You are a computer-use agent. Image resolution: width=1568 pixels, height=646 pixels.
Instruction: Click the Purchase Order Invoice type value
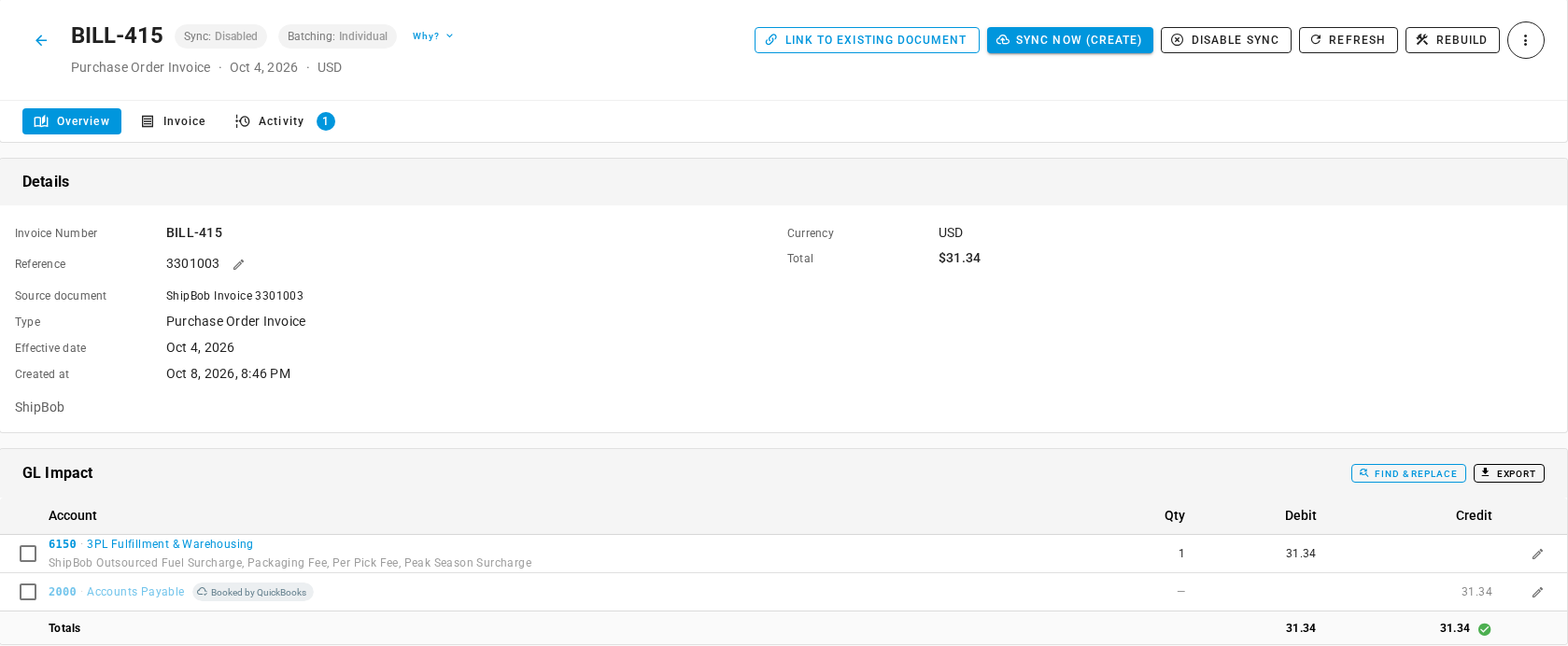[x=235, y=321]
